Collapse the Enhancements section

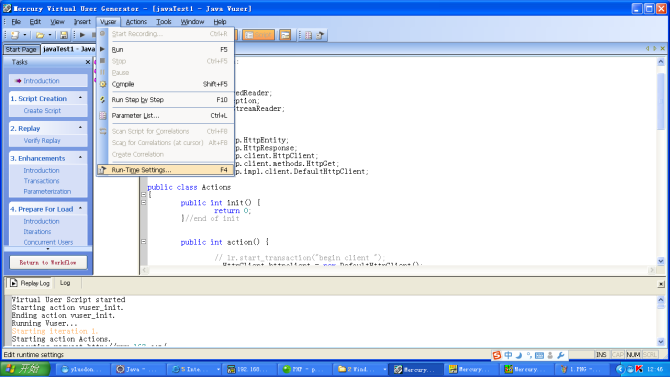click(80, 158)
